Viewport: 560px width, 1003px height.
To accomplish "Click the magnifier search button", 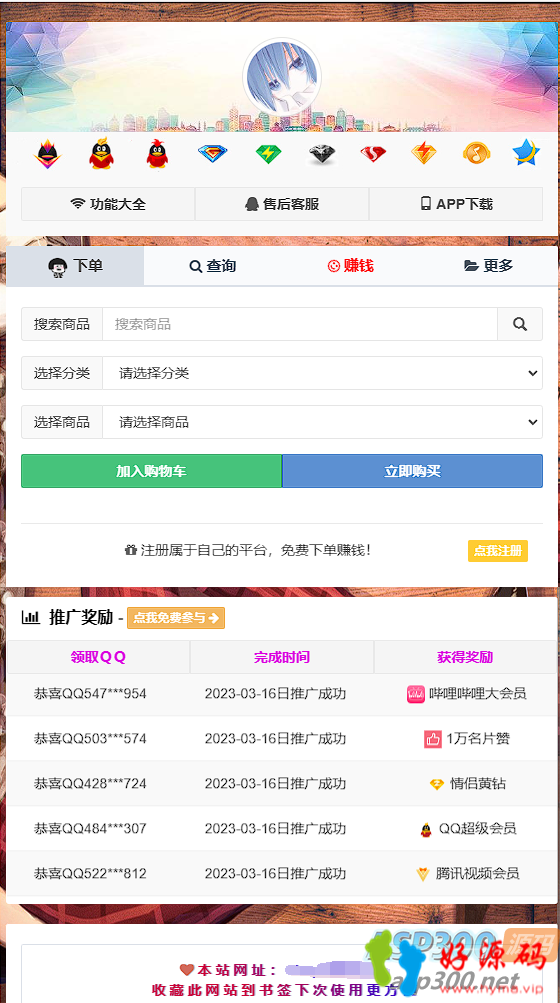I will (520, 324).
